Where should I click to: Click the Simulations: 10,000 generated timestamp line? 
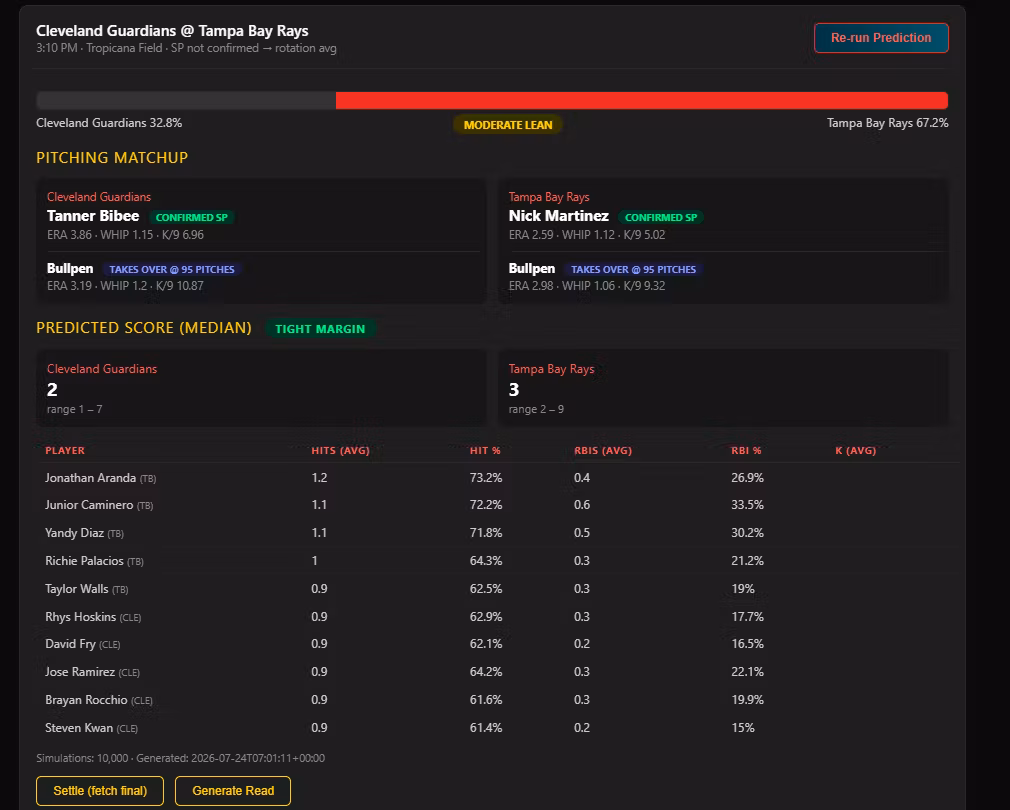click(x=180, y=758)
